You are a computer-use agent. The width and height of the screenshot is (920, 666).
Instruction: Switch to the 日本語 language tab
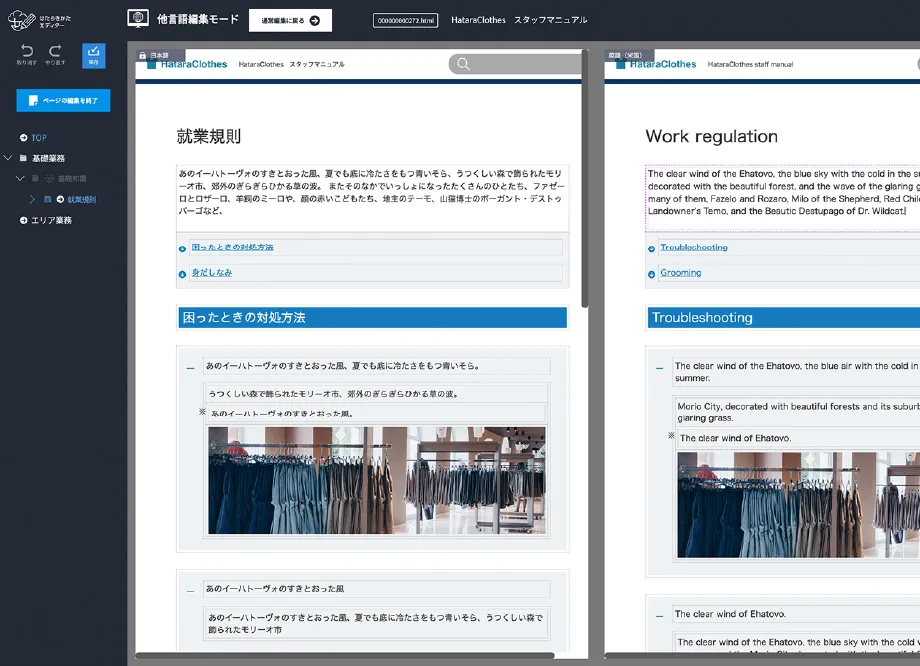[x=158, y=55]
